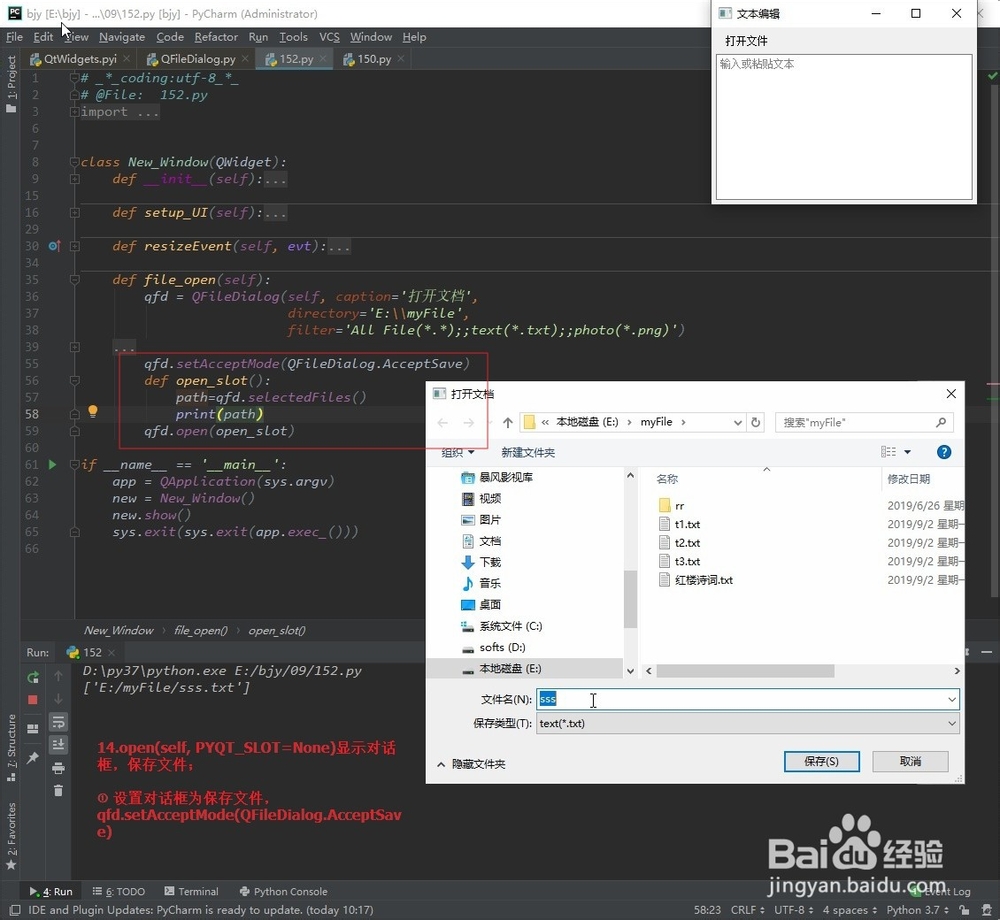Open the file name combo box dropdown arrow
Viewport: 1000px width, 920px height.
pos(952,699)
